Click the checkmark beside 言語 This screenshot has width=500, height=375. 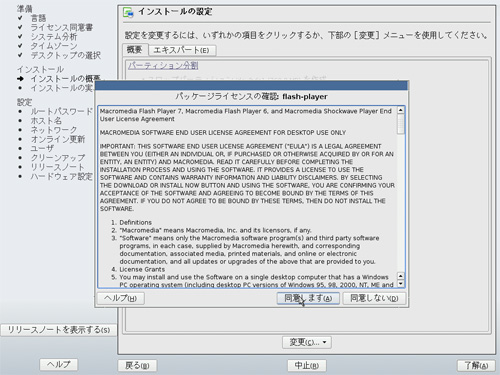coord(20,18)
